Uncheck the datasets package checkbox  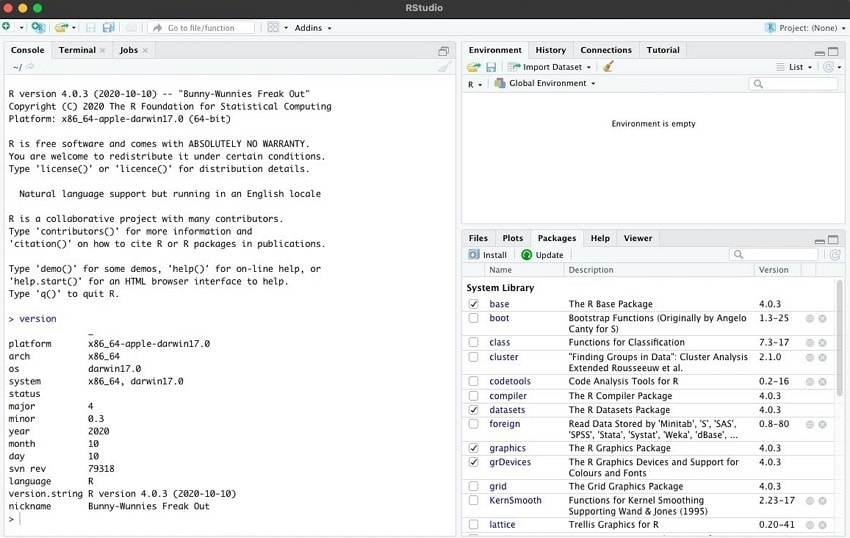point(473,410)
